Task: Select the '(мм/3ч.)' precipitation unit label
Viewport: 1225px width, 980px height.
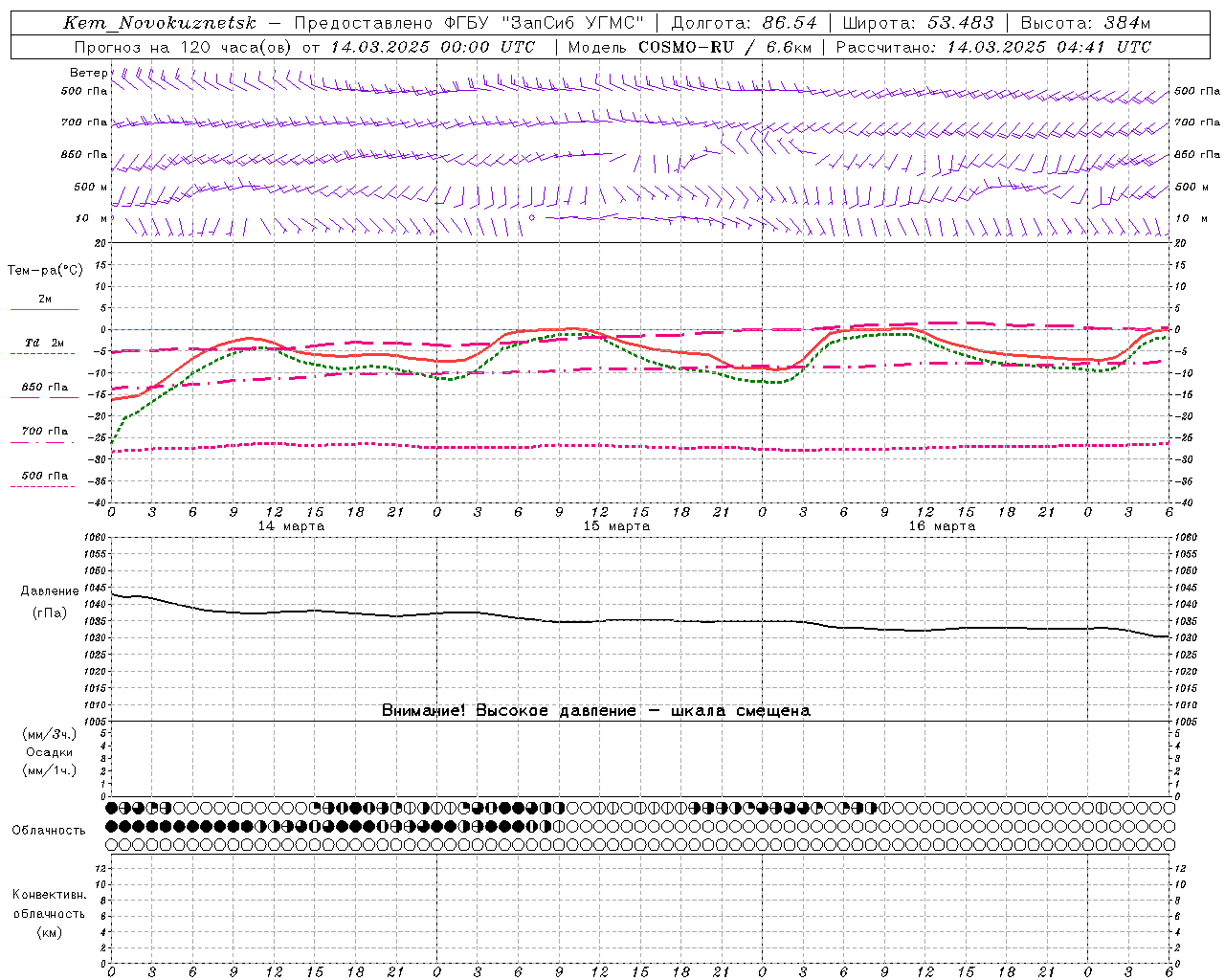Action: (50, 734)
